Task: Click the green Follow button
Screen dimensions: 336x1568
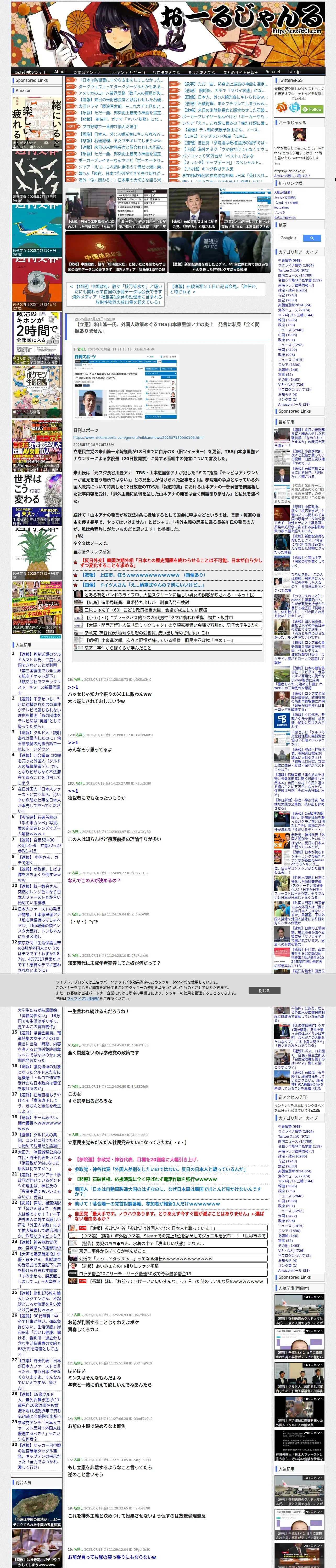Action: (x=312, y=109)
